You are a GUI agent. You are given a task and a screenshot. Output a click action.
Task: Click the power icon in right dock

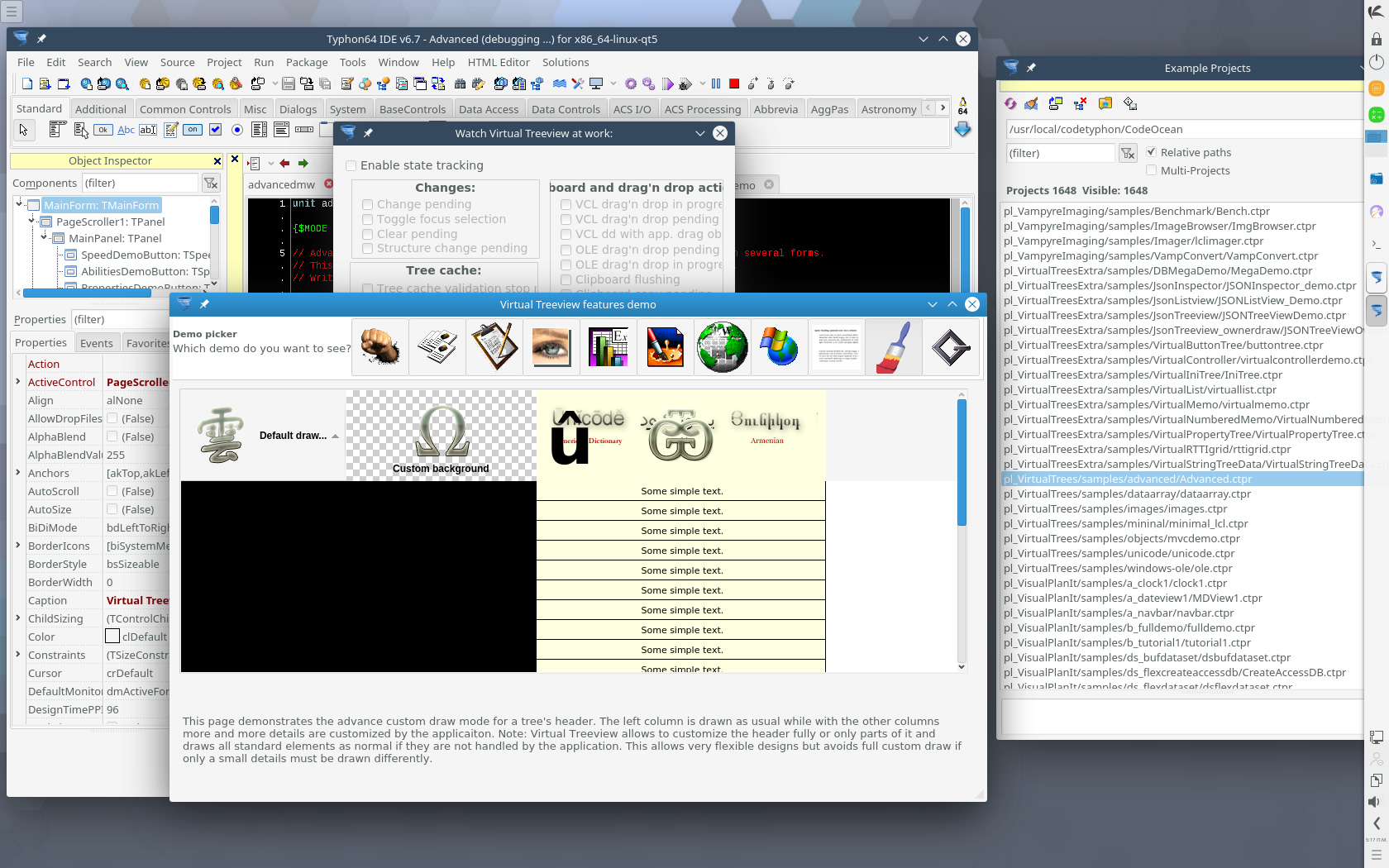point(1377,62)
